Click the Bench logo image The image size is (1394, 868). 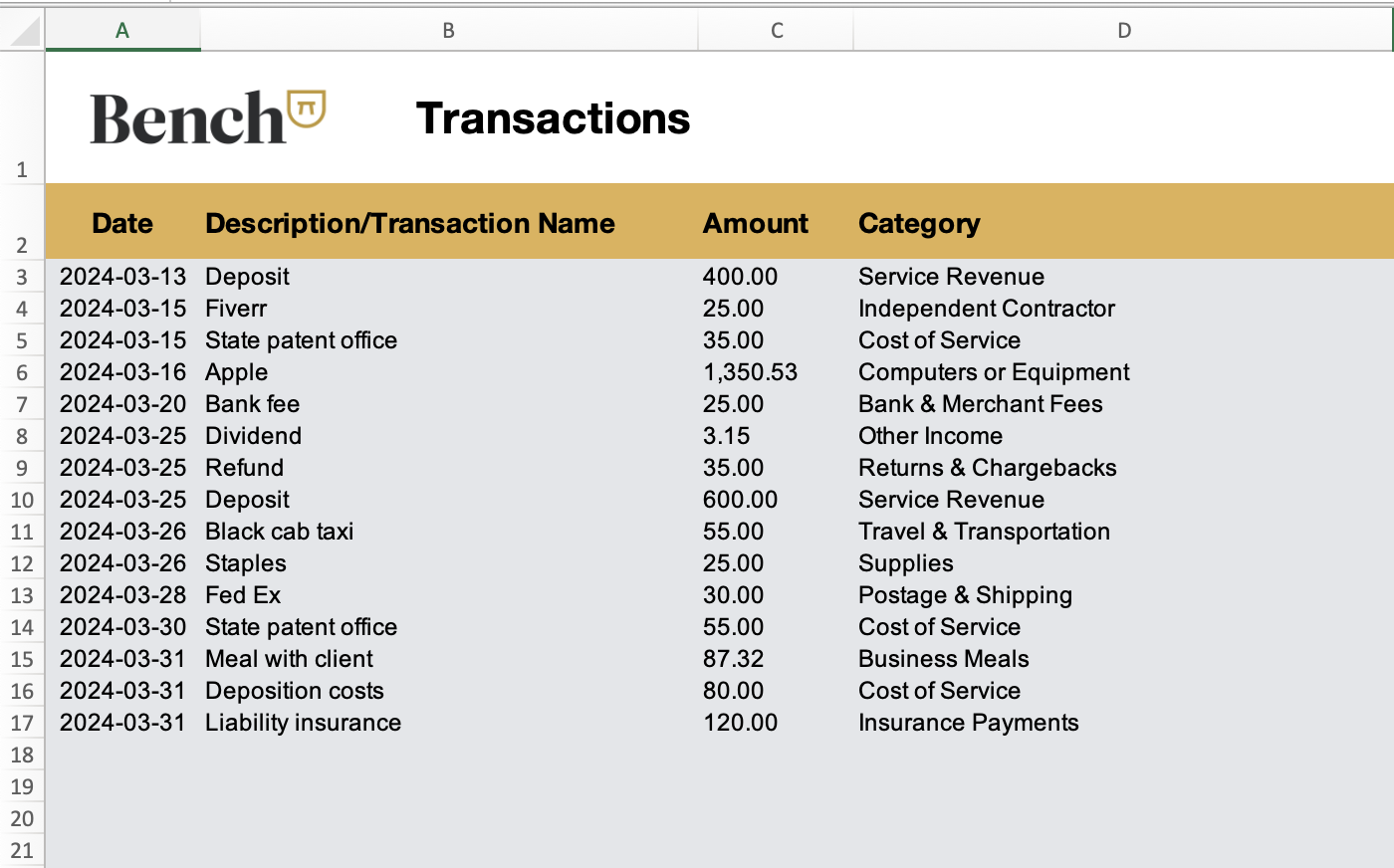coord(207,117)
